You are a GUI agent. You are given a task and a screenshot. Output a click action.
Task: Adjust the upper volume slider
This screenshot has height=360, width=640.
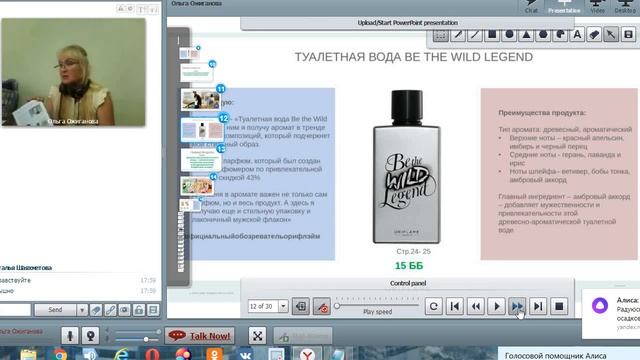point(138,331)
